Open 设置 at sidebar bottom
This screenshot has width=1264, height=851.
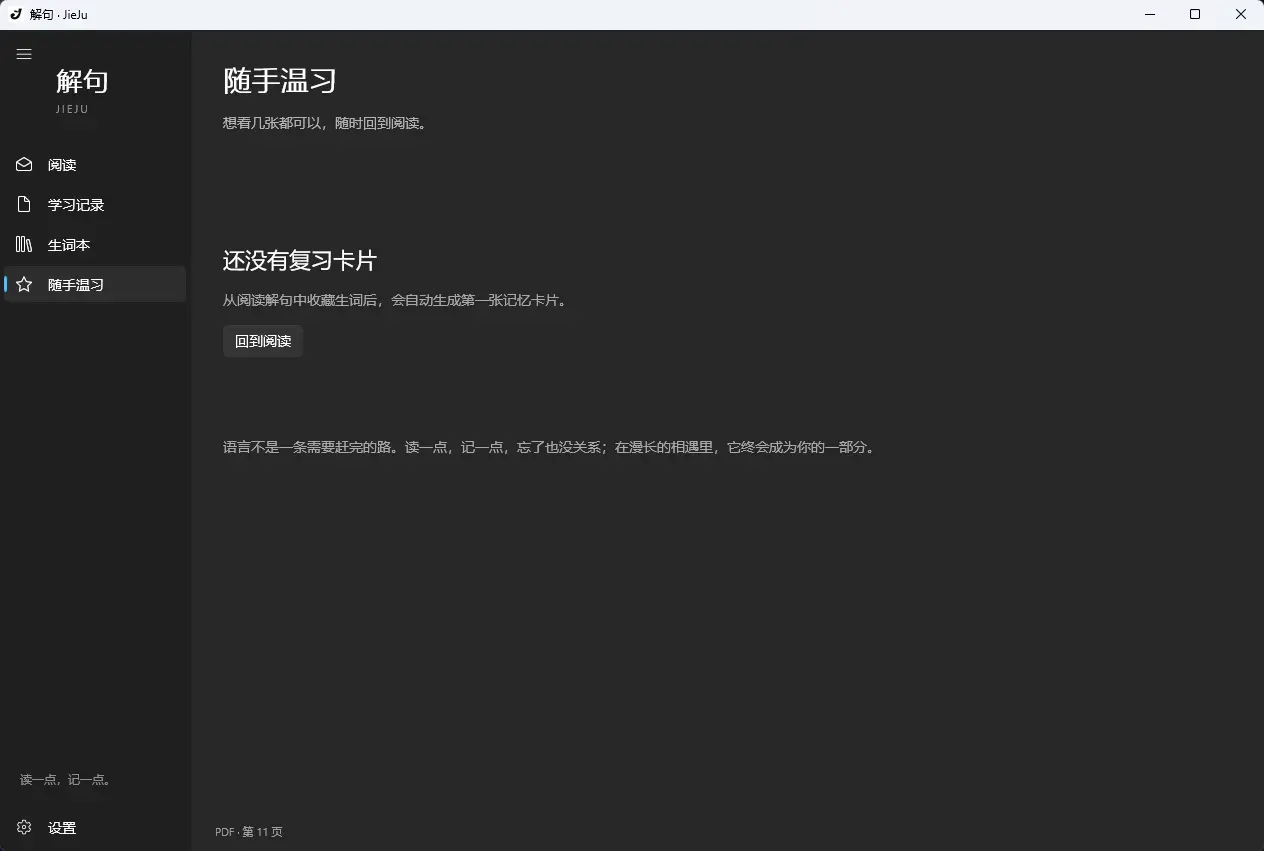point(95,827)
